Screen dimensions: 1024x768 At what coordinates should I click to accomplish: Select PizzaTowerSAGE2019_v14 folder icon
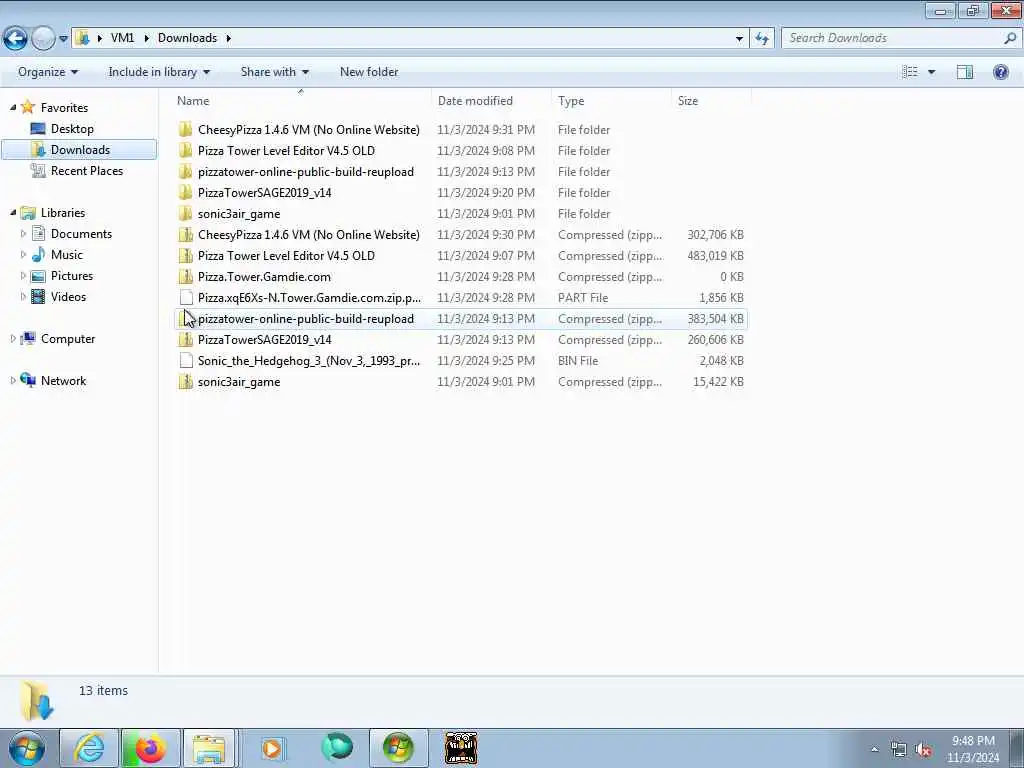point(185,193)
